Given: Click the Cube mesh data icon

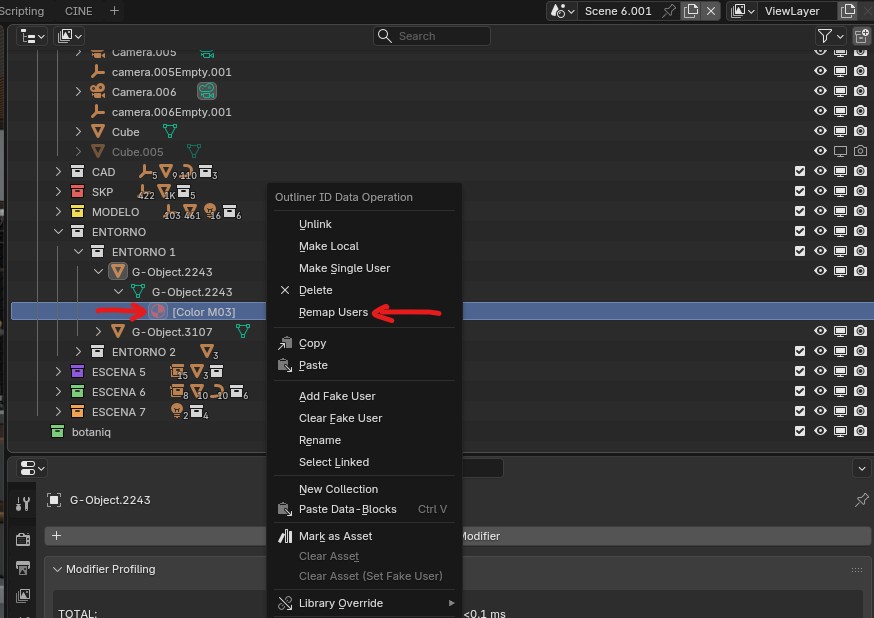Looking at the screenshot, I should click(x=170, y=132).
